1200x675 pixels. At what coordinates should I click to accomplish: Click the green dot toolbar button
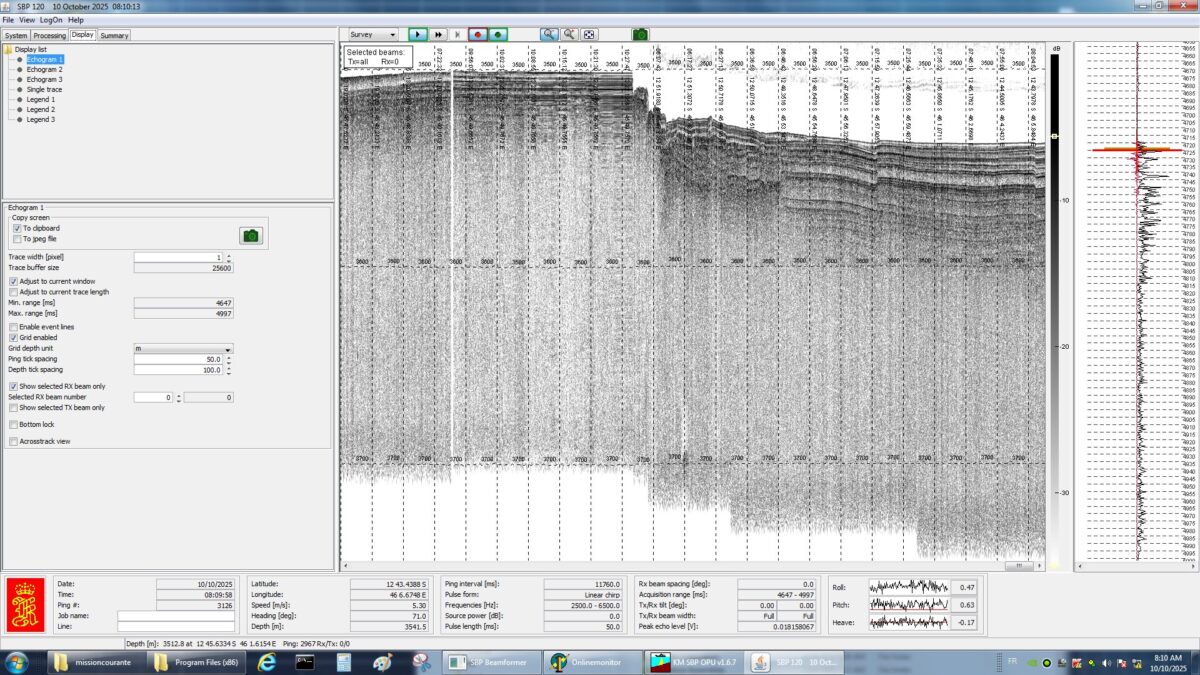coord(498,34)
